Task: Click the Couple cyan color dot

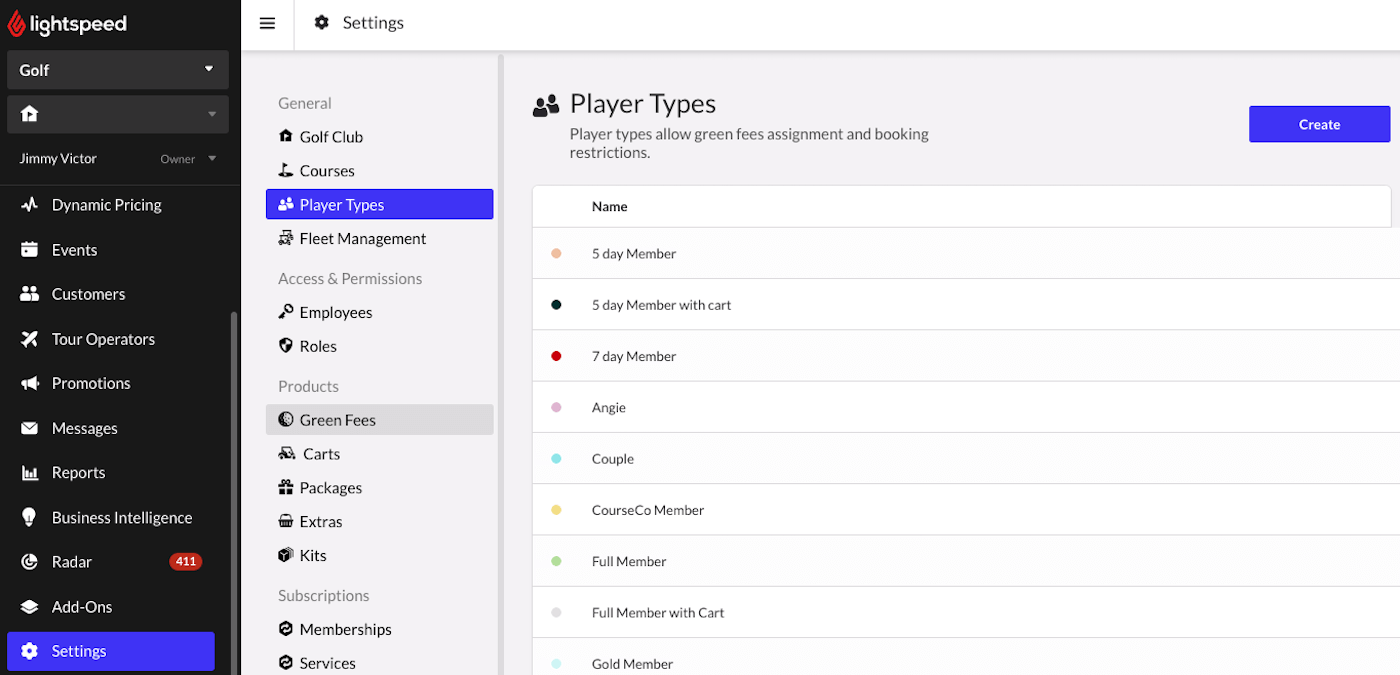Action: pos(556,459)
